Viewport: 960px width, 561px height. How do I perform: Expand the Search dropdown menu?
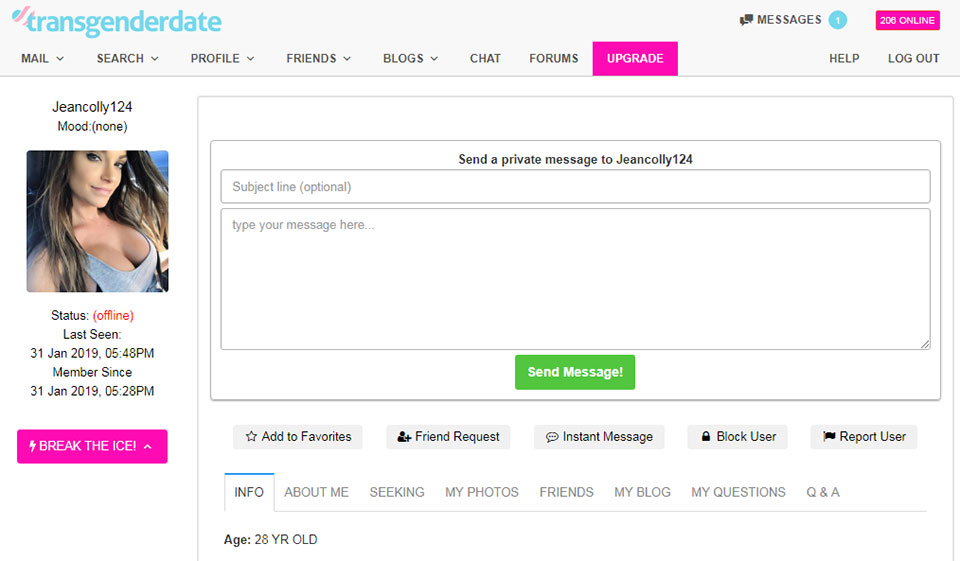tap(127, 58)
